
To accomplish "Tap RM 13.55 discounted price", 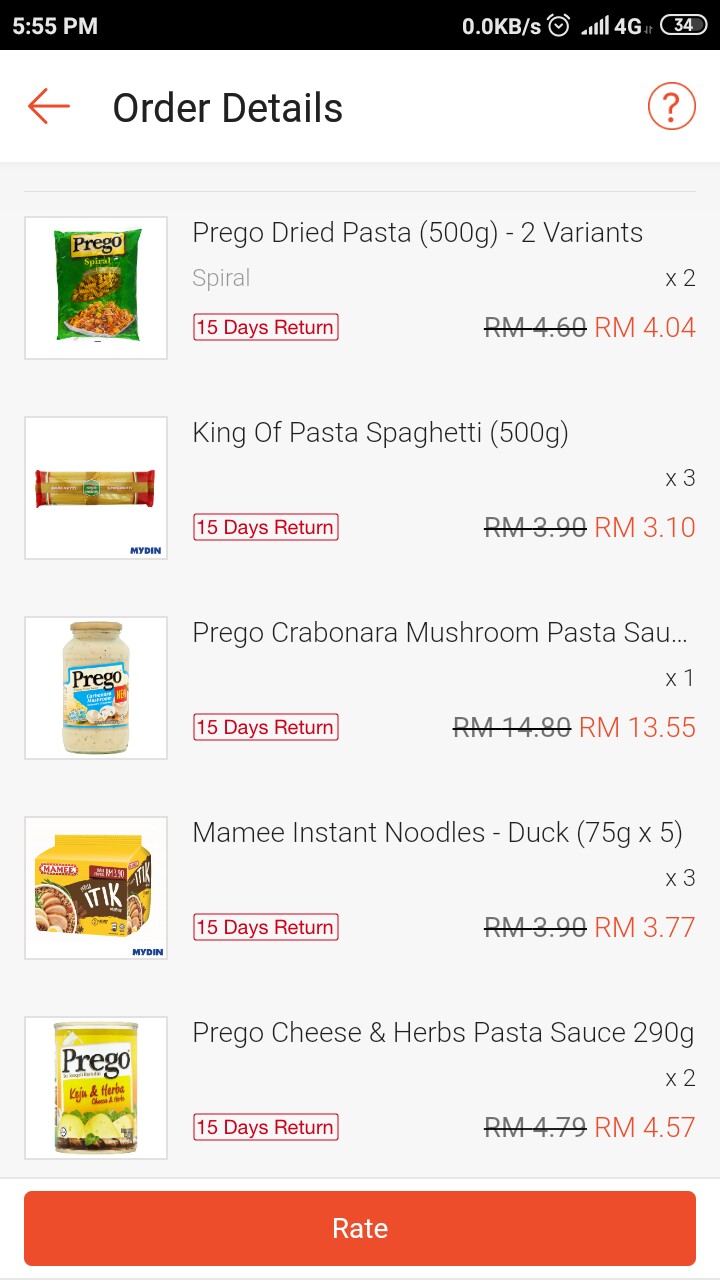I will pyautogui.click(x=637, y=727).
